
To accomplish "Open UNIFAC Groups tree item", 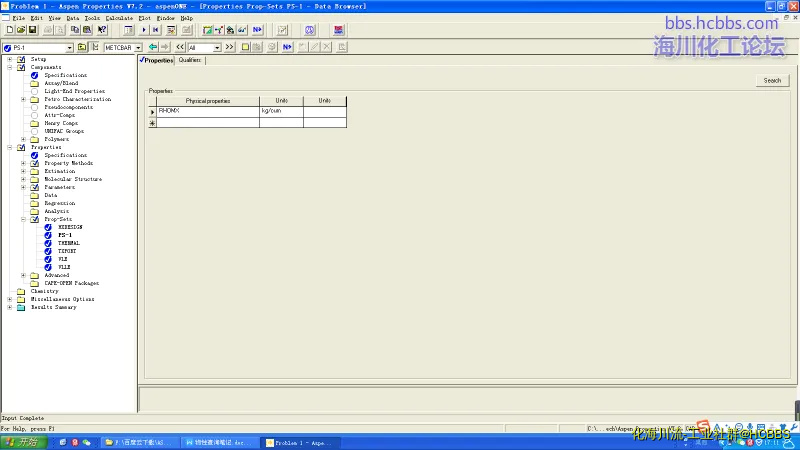I will point(64,131).
